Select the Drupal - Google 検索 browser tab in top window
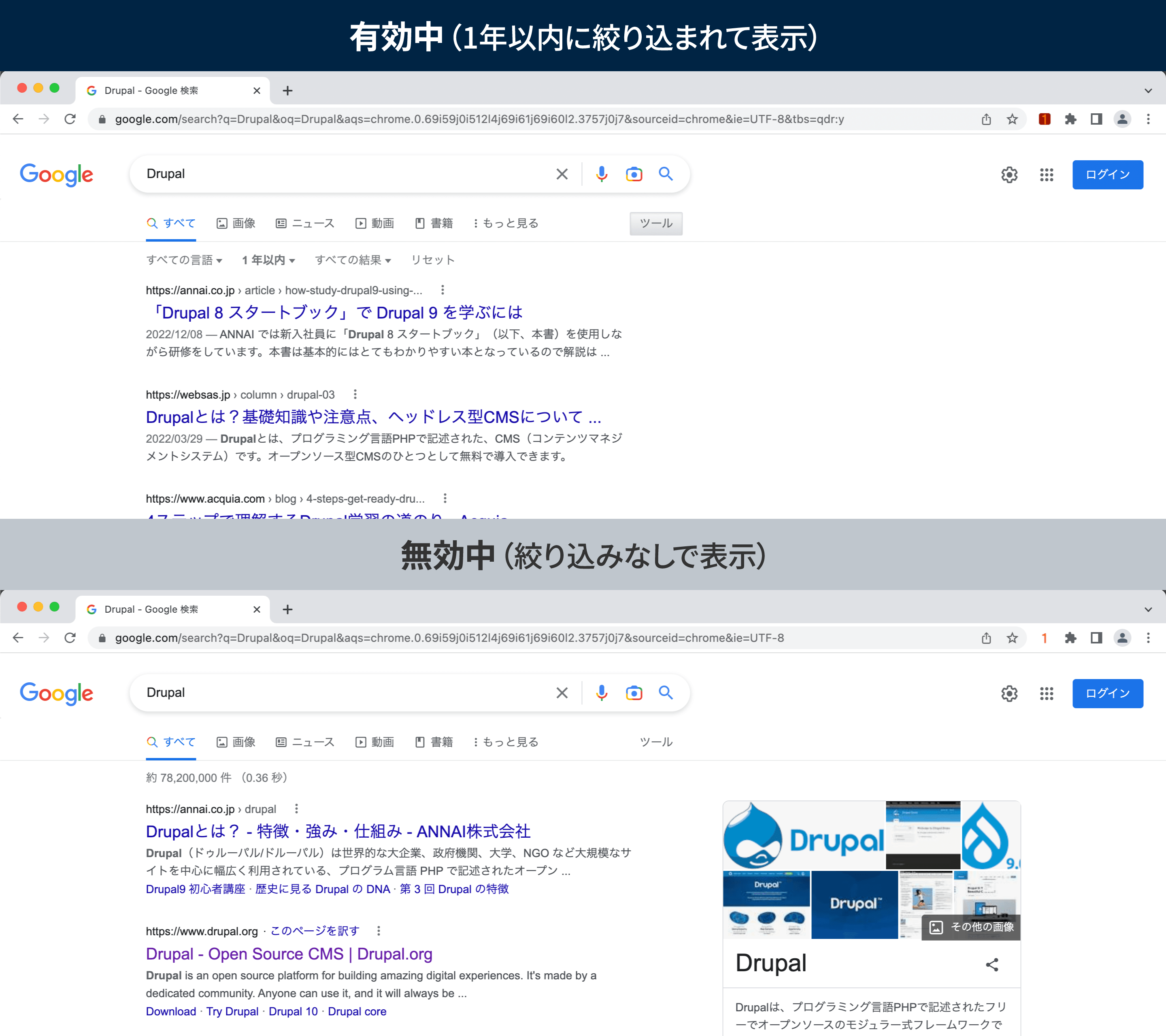The height and width of the screenshot is (1036, 1166). pos(173,91)
